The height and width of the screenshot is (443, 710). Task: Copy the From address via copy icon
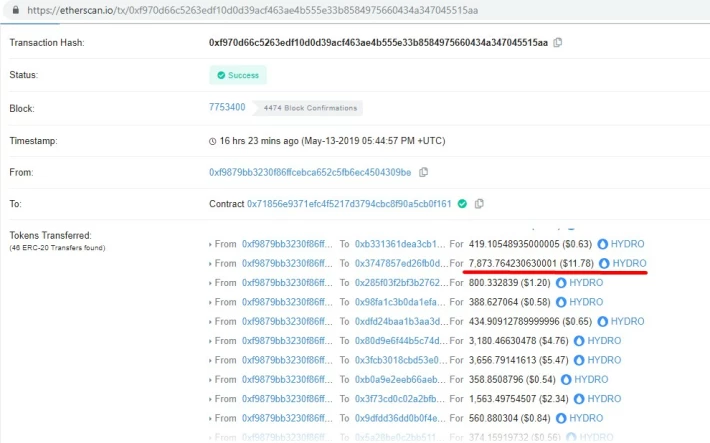click(423, 172)
